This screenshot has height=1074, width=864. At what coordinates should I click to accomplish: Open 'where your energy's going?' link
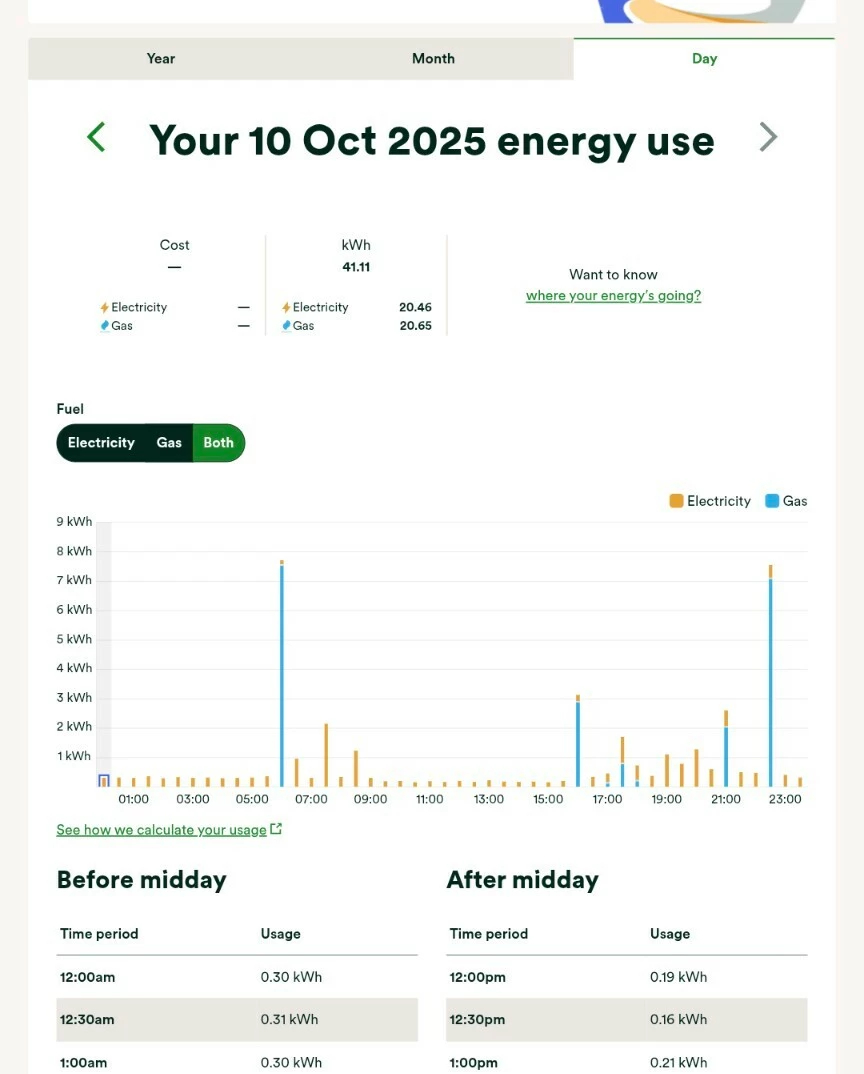(613, 296)
